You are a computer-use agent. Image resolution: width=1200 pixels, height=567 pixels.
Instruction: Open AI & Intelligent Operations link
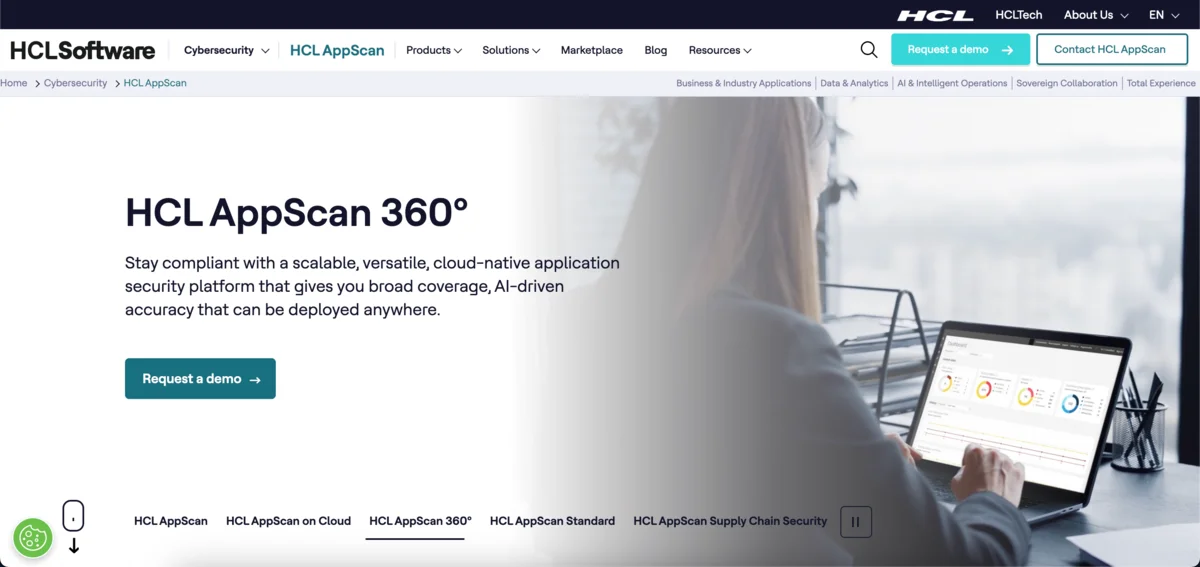click(952, 83)
